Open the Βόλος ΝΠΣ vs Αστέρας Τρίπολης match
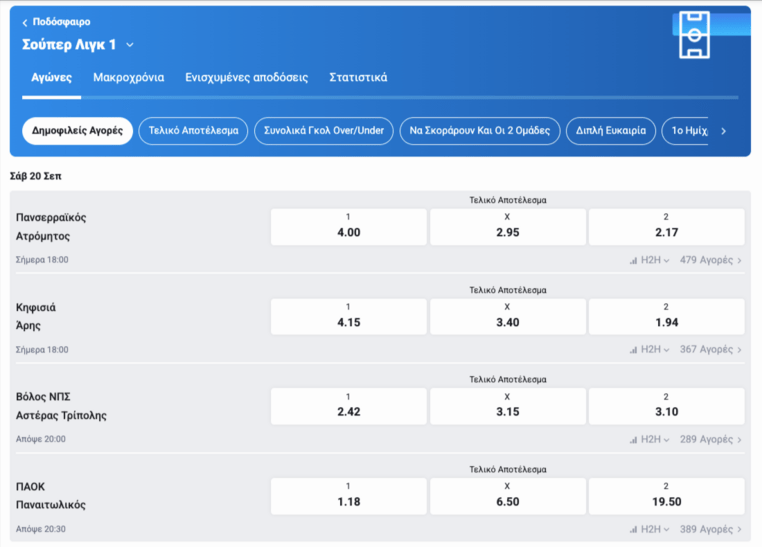This screenshot has width=762, height=547. 62,405
